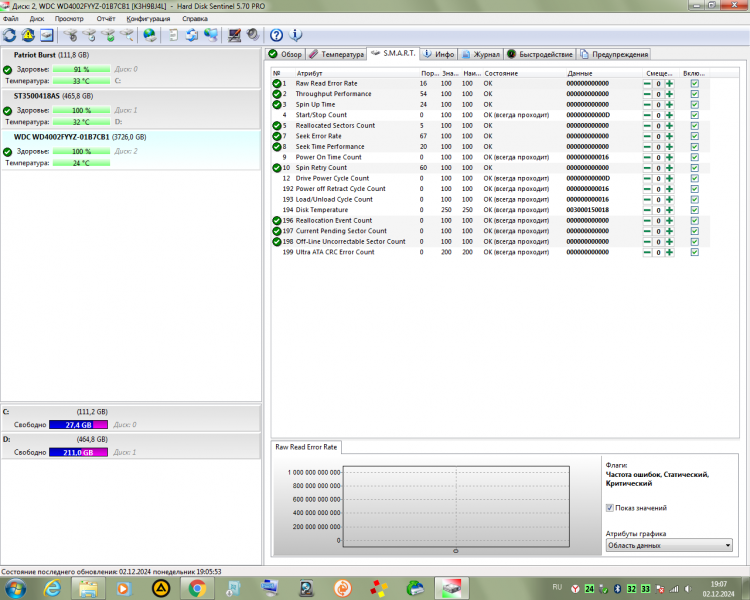
Task: Open the 'Область данных' graph attributes dropdown
Action: 669,545
